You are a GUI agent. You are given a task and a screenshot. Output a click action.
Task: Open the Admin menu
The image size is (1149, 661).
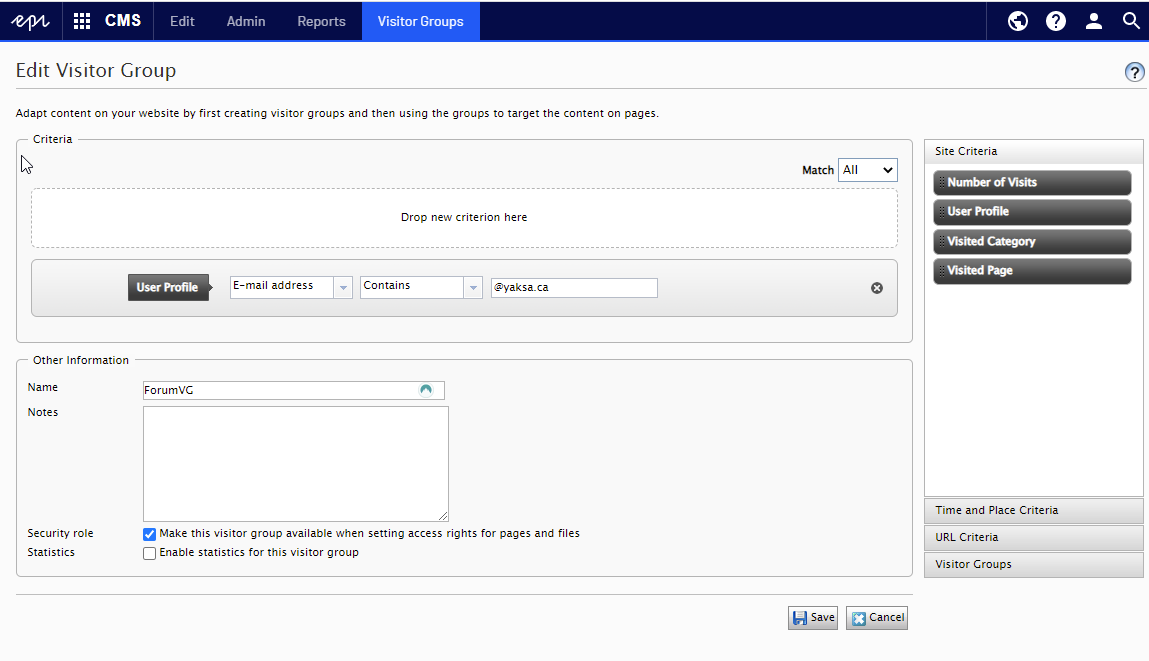245,21
